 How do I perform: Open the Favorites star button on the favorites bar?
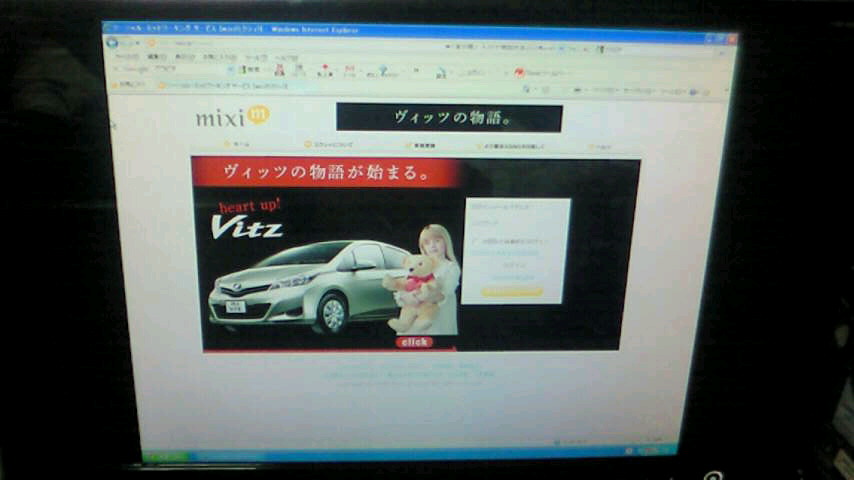pos(130,84)
